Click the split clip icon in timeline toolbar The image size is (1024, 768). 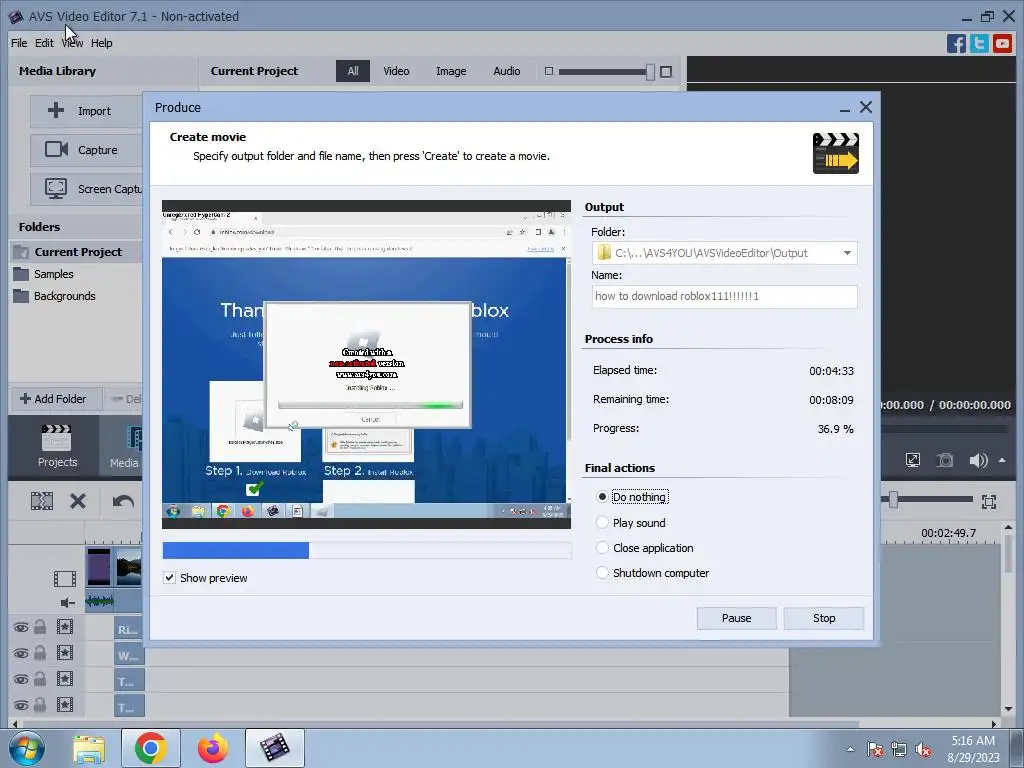point(42,501)
